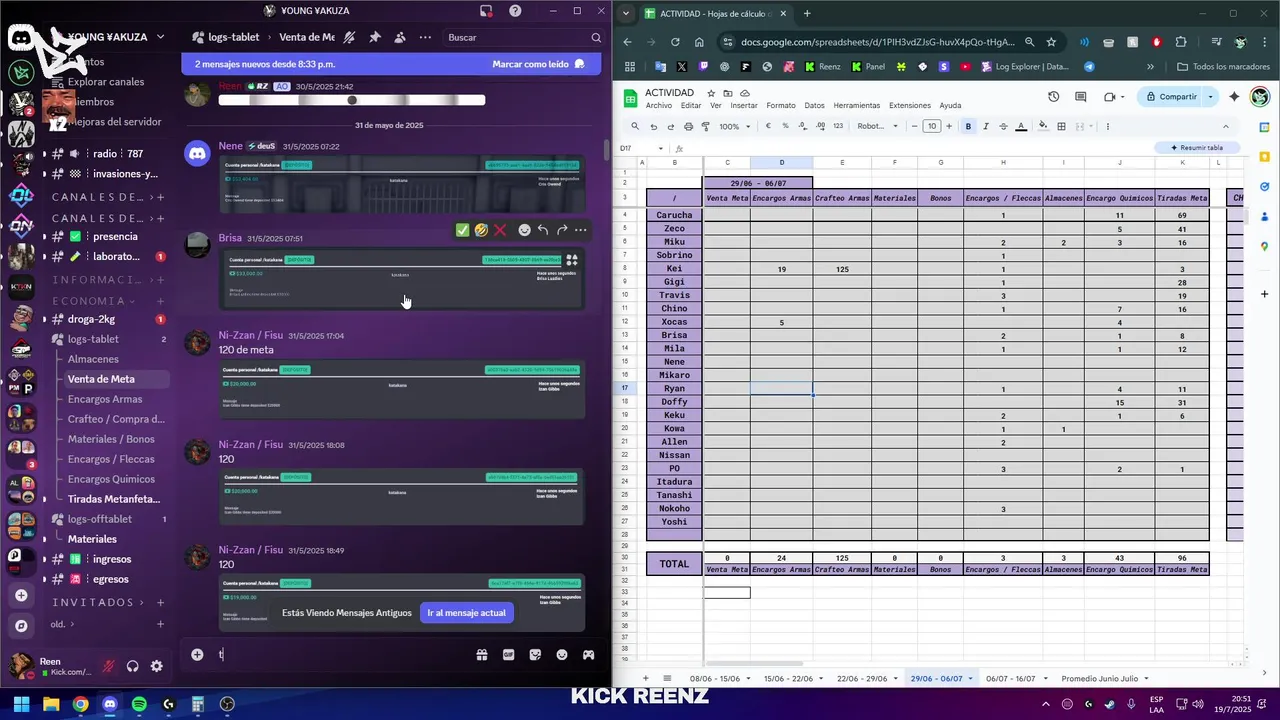Open Encargos Armas channel in Discord
1280x720 pixels.
tap(105, 399)
